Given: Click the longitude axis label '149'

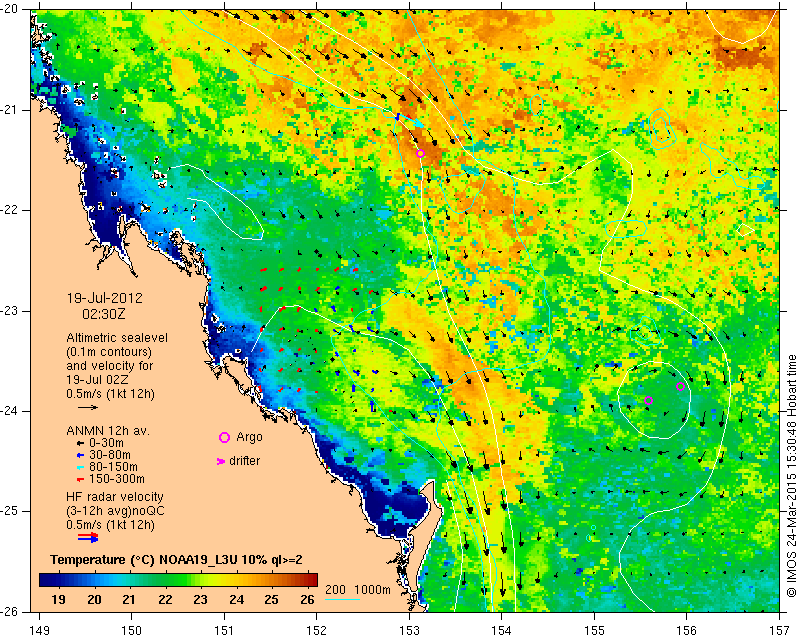Looking at the screenshot, I should (39, 631).
